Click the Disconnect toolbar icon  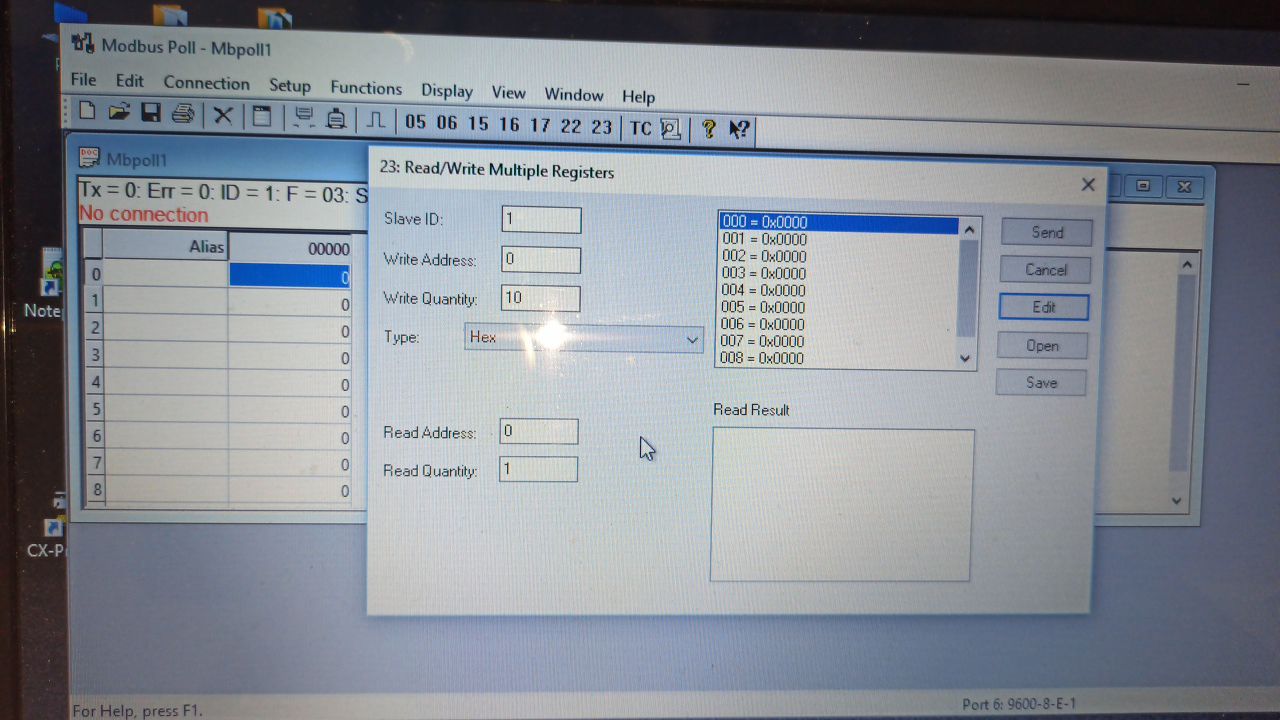point(337,119)
